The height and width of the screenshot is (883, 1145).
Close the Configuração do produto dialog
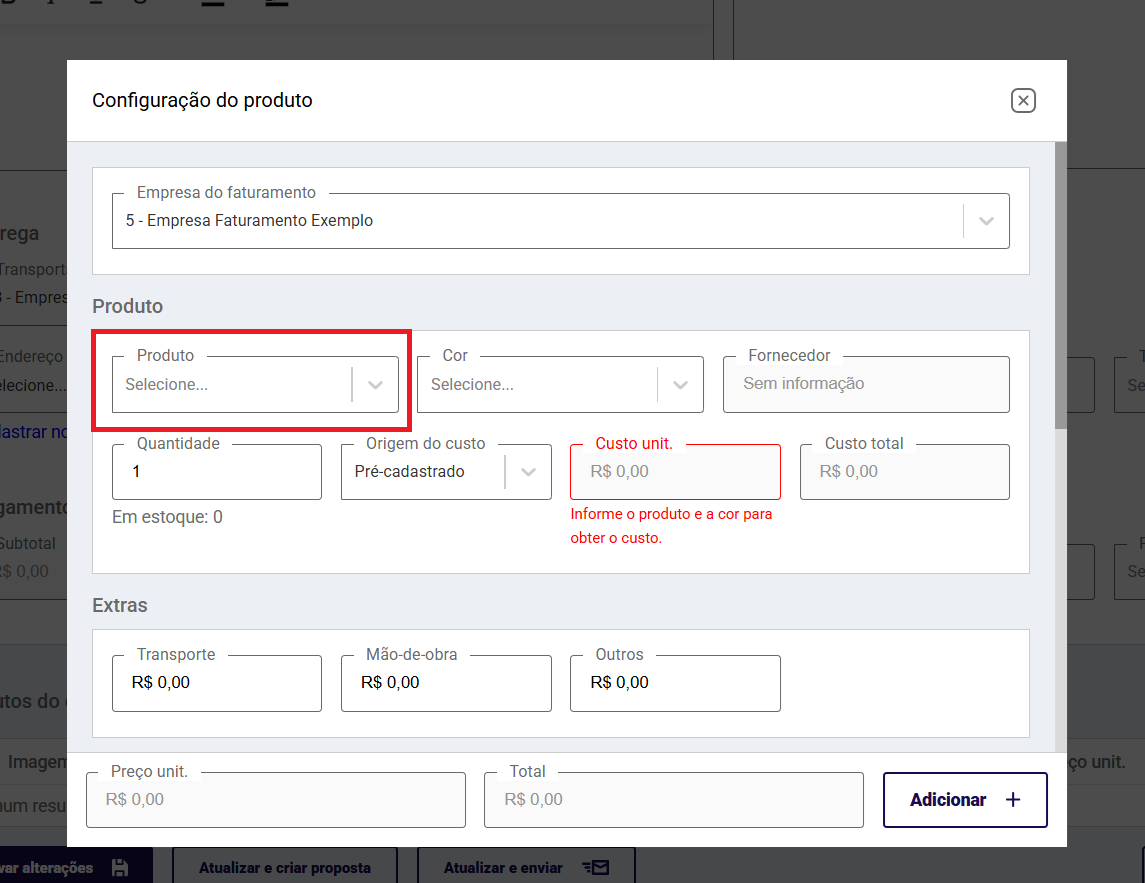(x=1023, y=101)
